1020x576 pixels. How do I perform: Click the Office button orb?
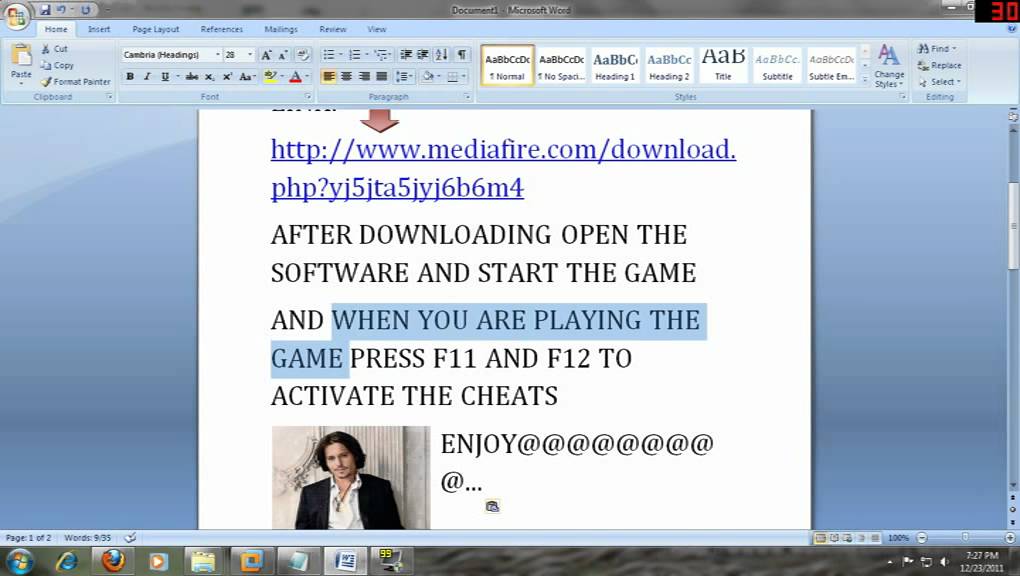click(16, 17)
